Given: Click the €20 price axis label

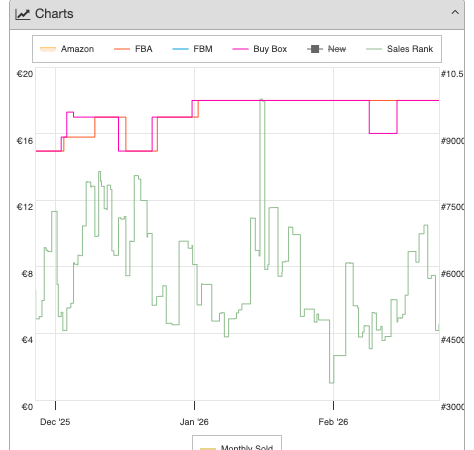Looking at the screenshot, I should (25, 74).
